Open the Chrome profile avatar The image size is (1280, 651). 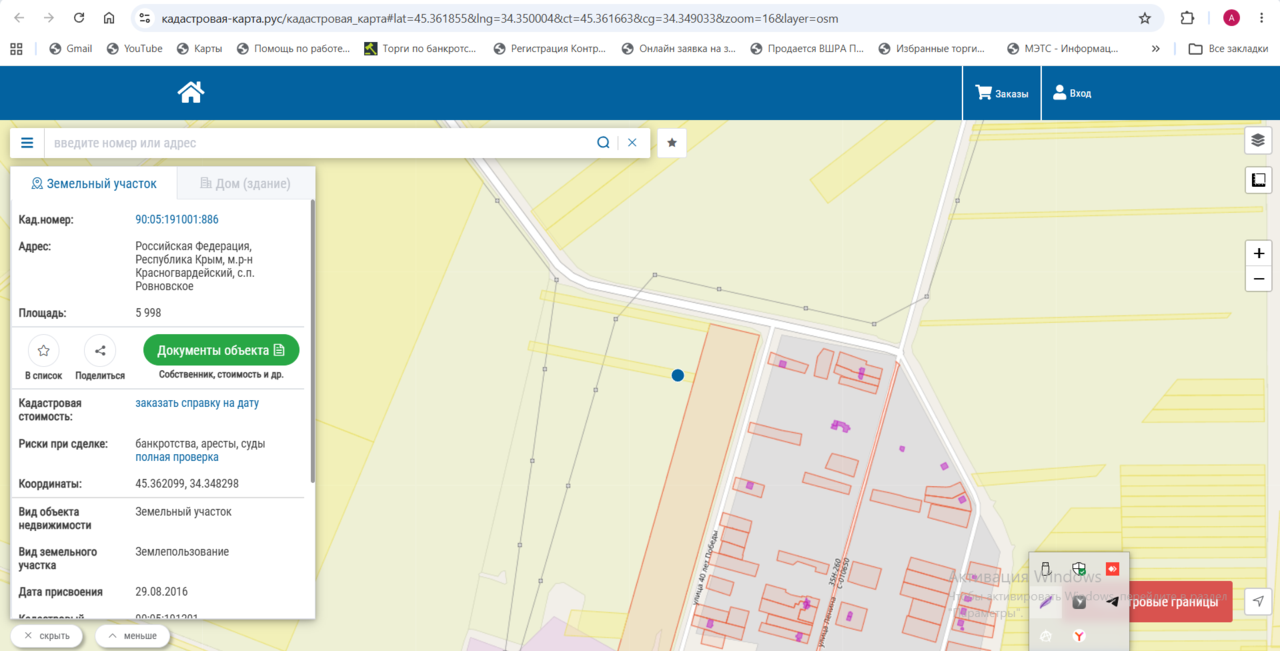pos(1231,18)
